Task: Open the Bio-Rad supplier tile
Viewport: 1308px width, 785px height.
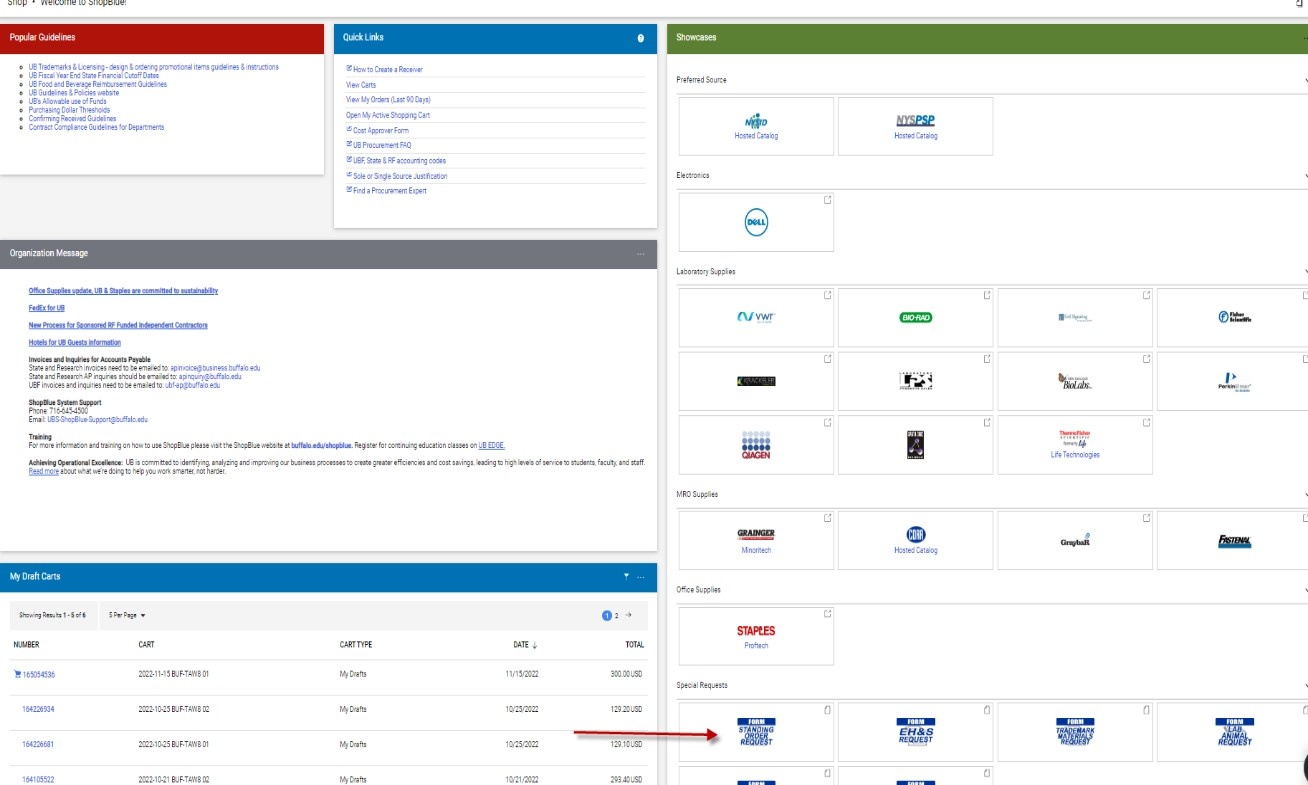Action: pos(915,318)
